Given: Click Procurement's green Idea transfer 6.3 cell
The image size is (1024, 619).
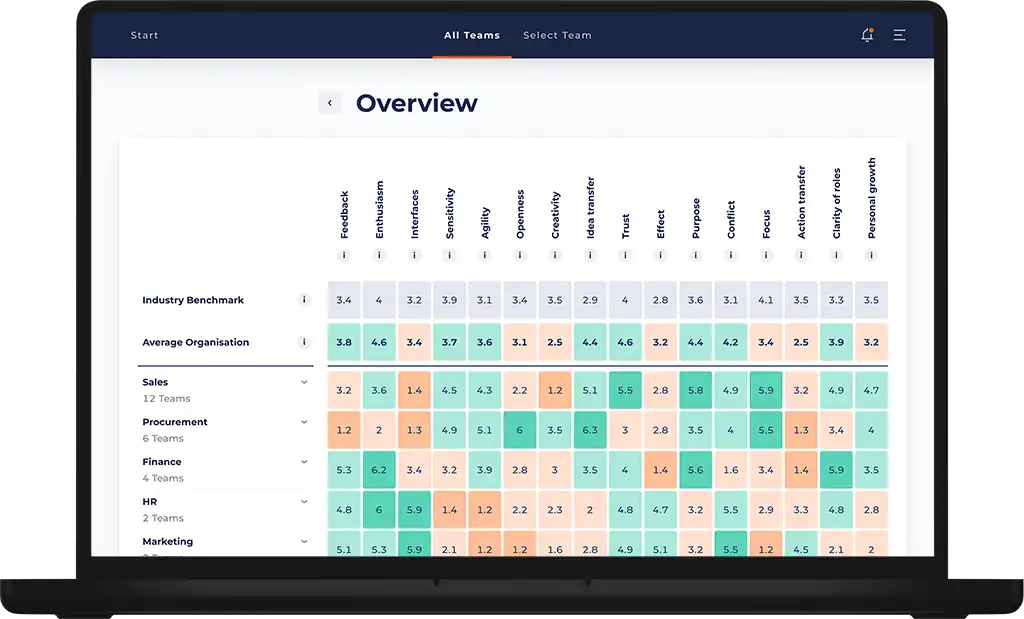Looking at the screenshot, I should (590, 430).
